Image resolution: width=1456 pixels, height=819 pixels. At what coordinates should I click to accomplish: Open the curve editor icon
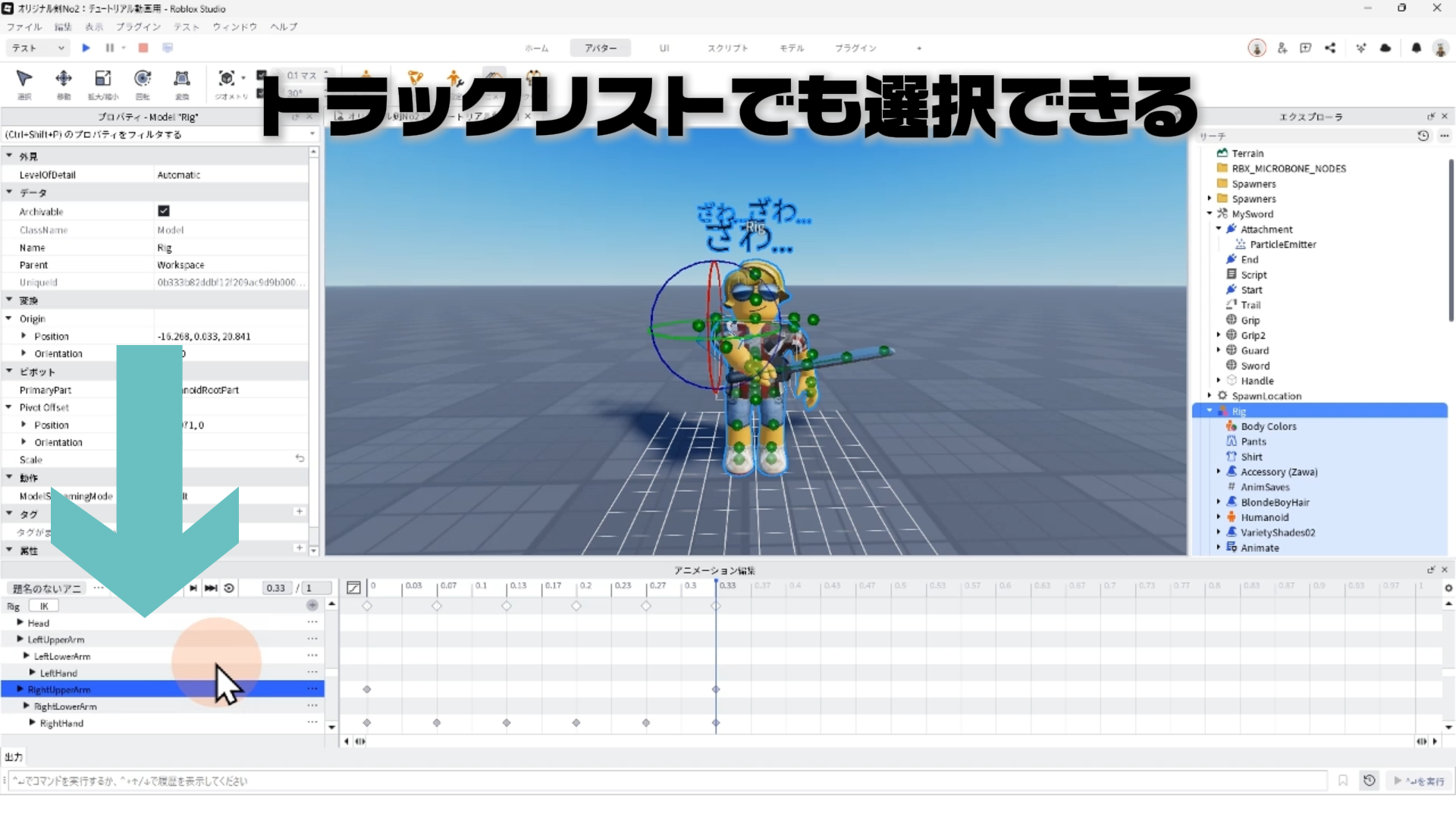353,588
